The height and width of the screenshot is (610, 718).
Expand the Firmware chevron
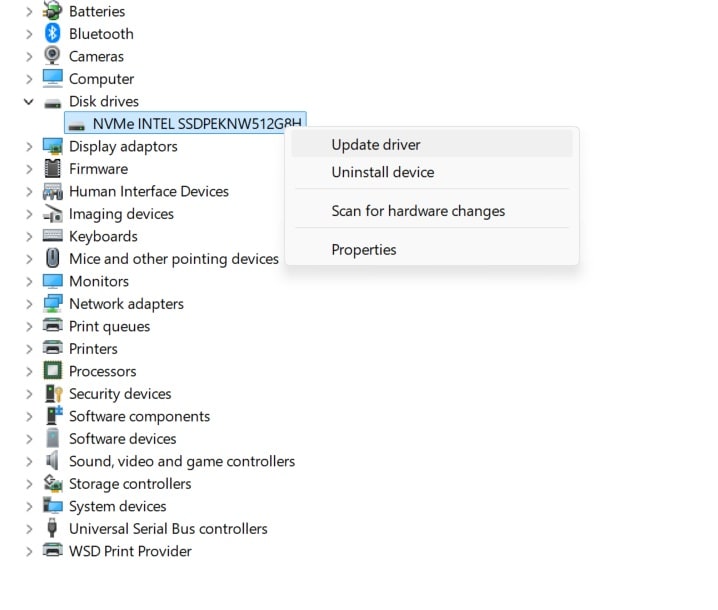click(29, 169)
